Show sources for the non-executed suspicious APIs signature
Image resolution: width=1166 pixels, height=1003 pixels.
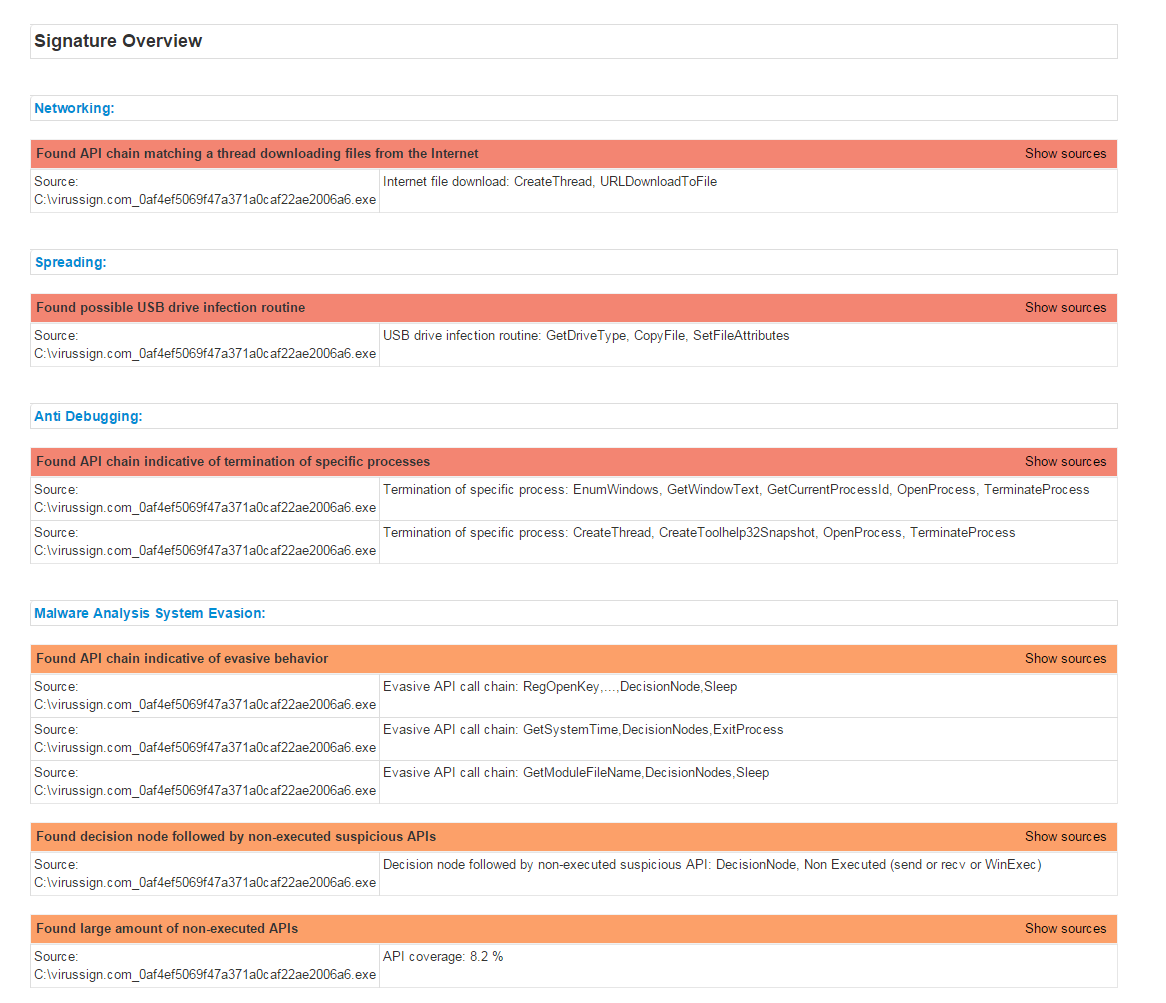(x=1066, y=836)
